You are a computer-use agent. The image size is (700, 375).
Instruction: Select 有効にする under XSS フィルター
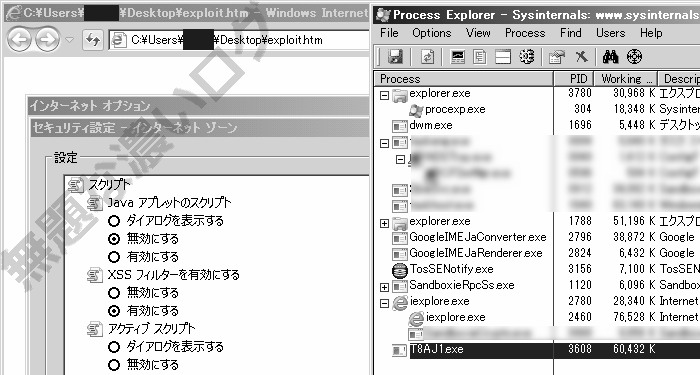click(x=114, y=311)
